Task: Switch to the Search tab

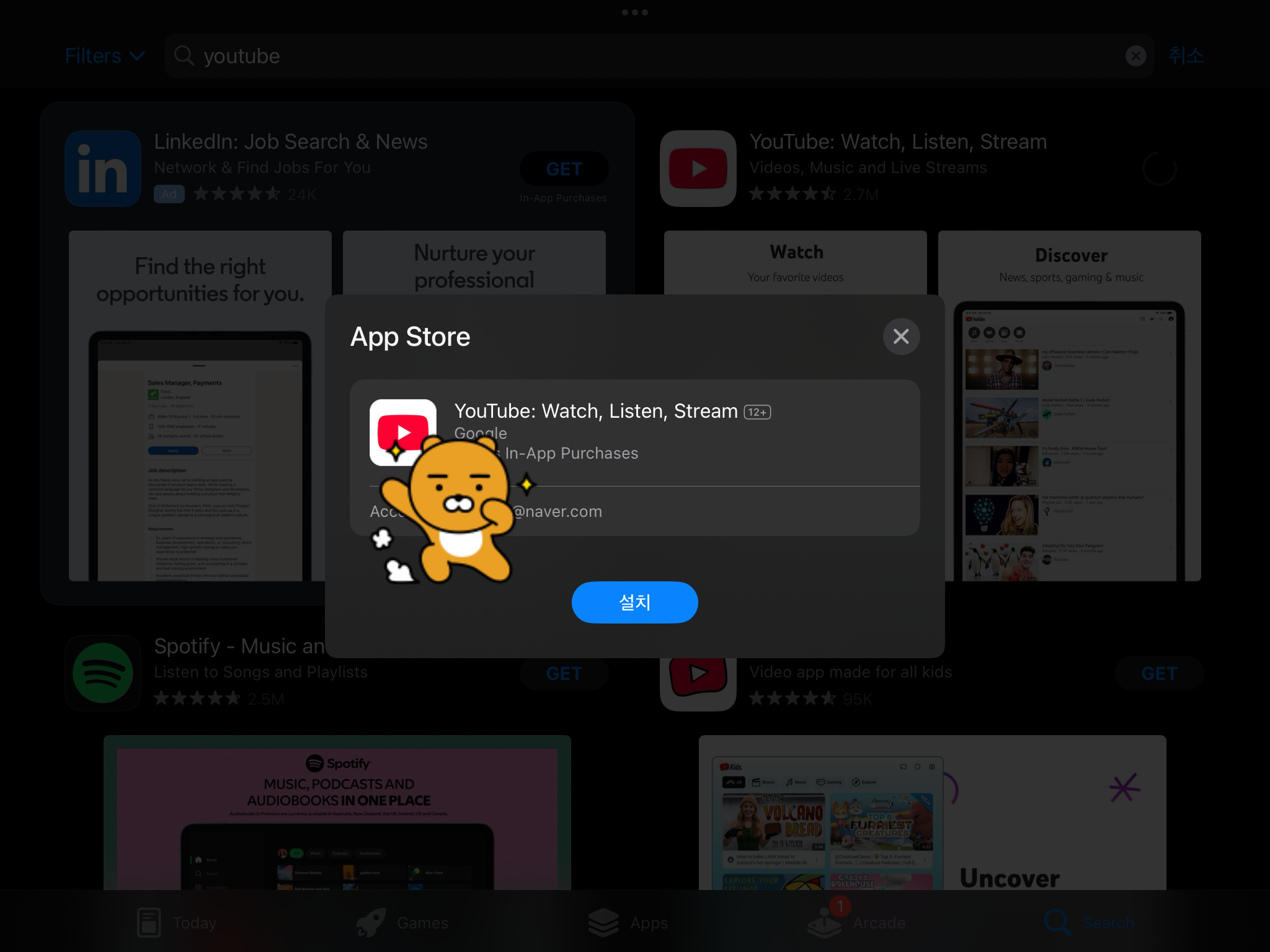Action: point(1090,923)
